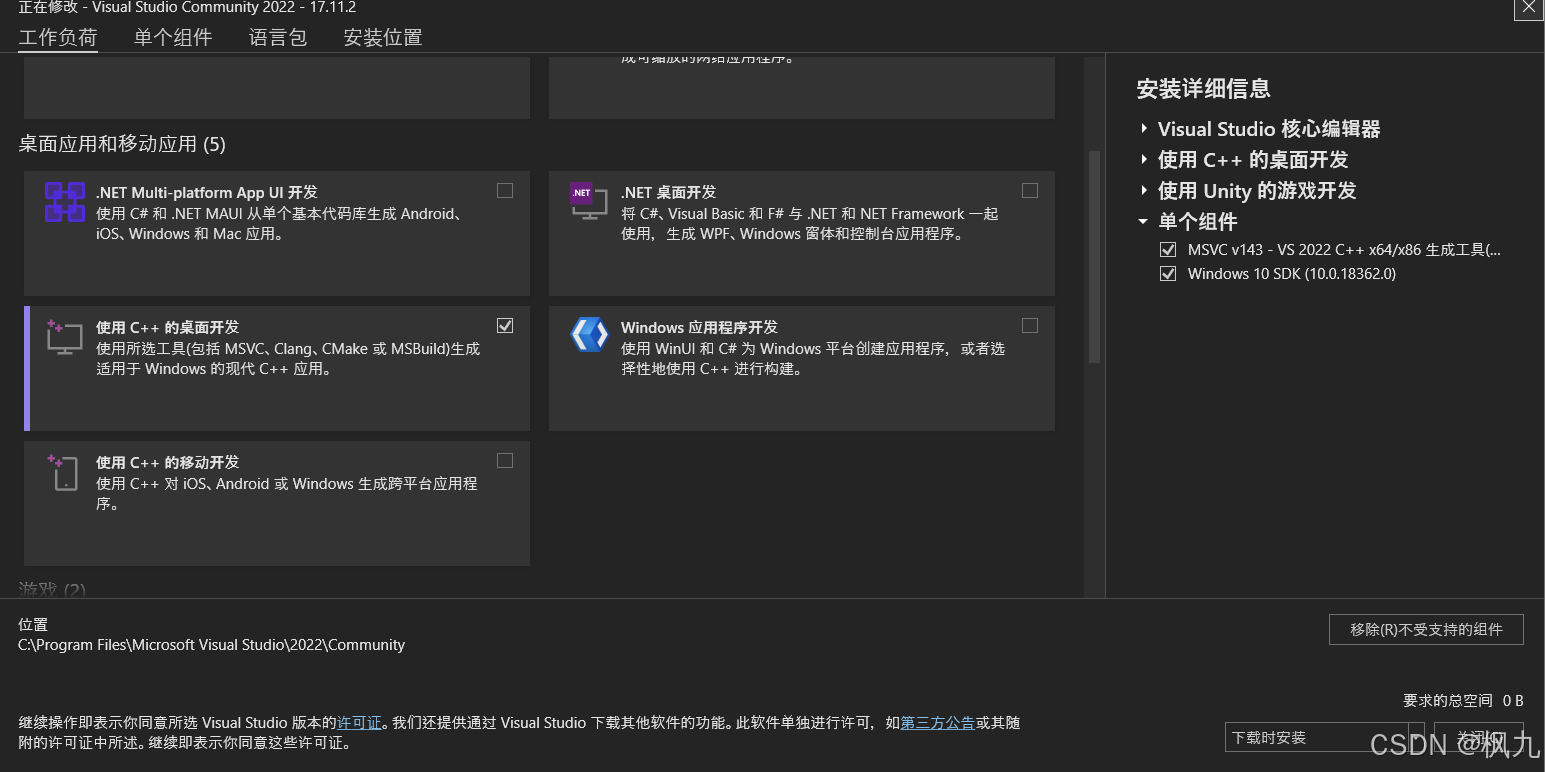Image resolution: width=1545 pixels, height=772 pixels.
Task: Expand 使用 C++ 的桌面开发 details node
Action: [x=1144, y=160]
